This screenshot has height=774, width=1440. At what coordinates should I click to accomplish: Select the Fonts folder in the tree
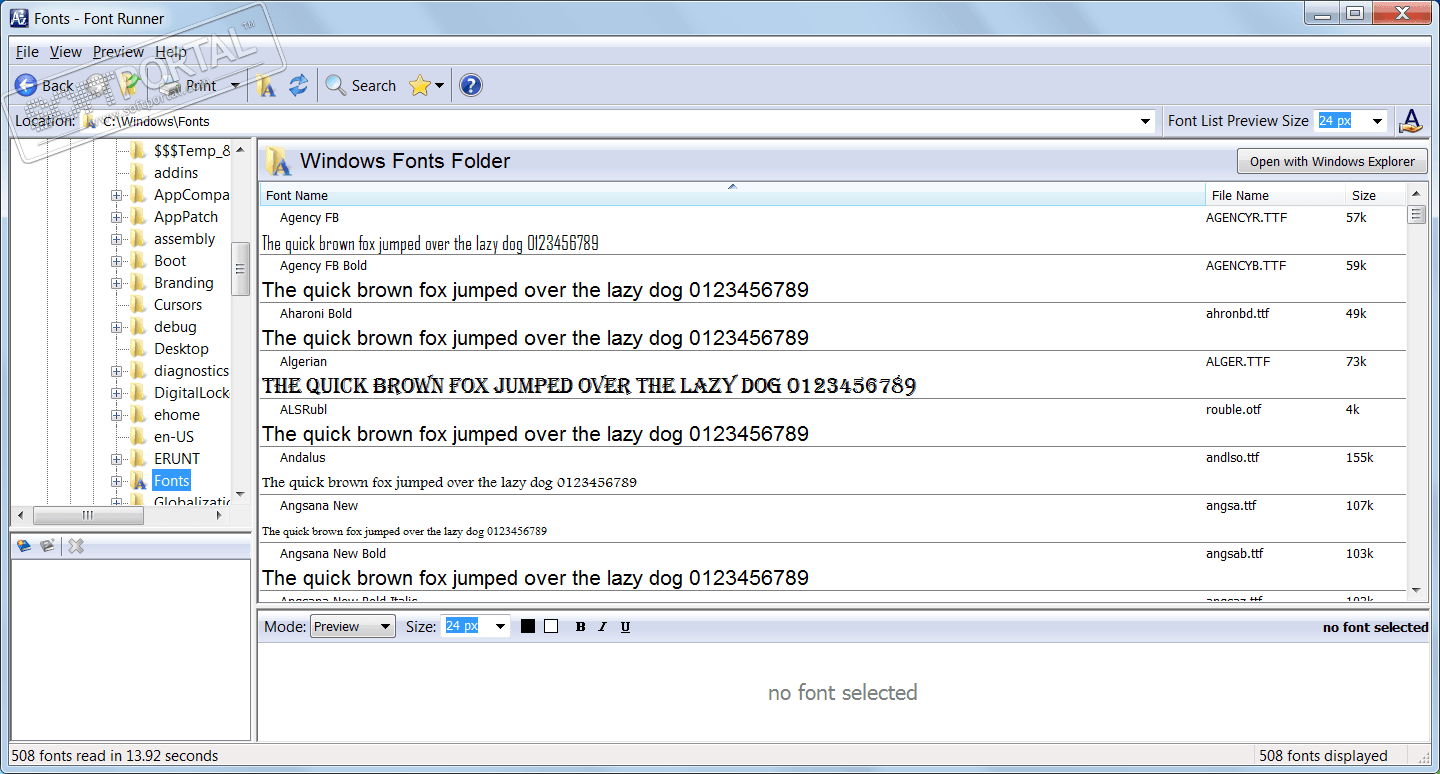click(172, 481)
